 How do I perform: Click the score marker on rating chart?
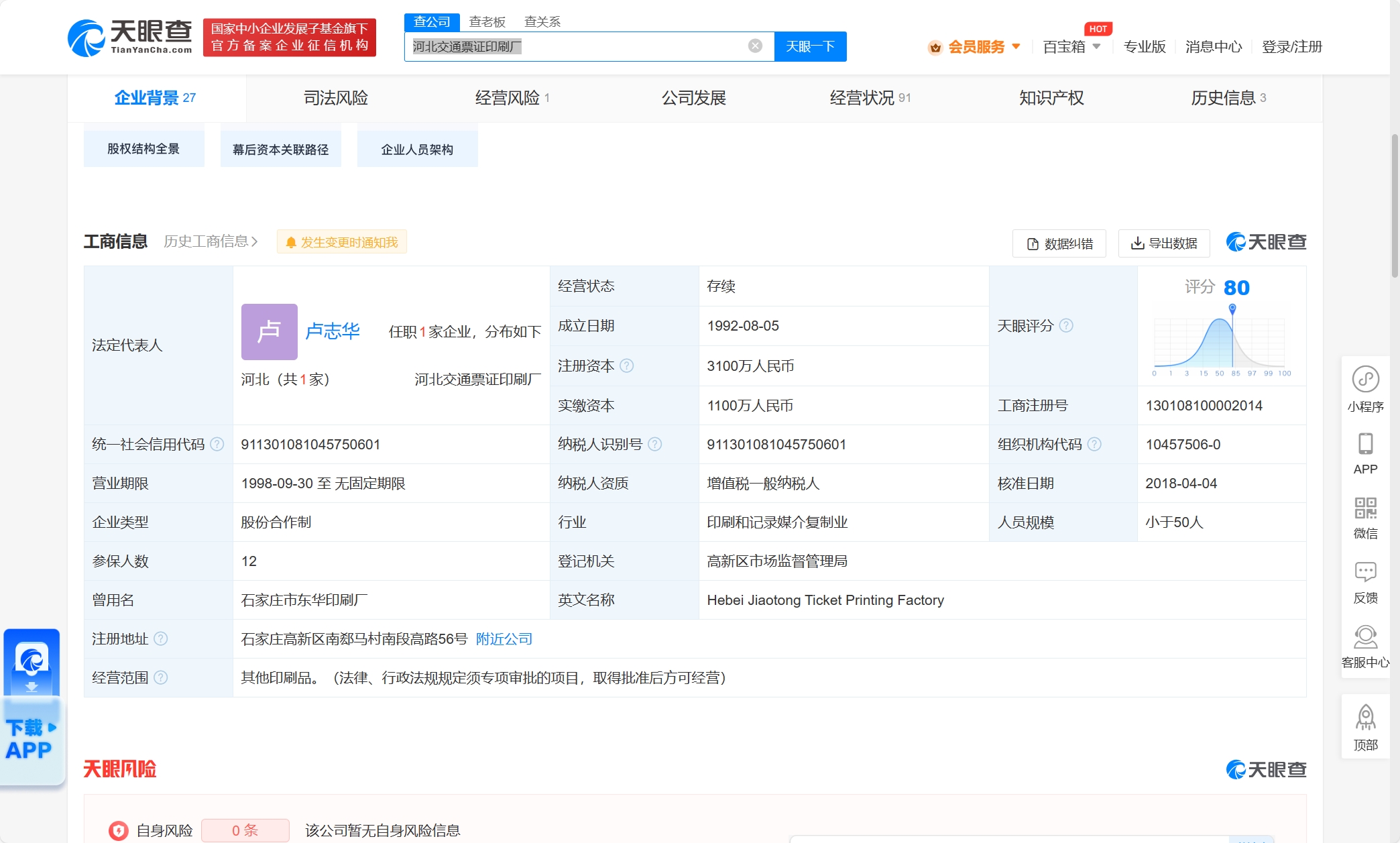point(1232,308)
